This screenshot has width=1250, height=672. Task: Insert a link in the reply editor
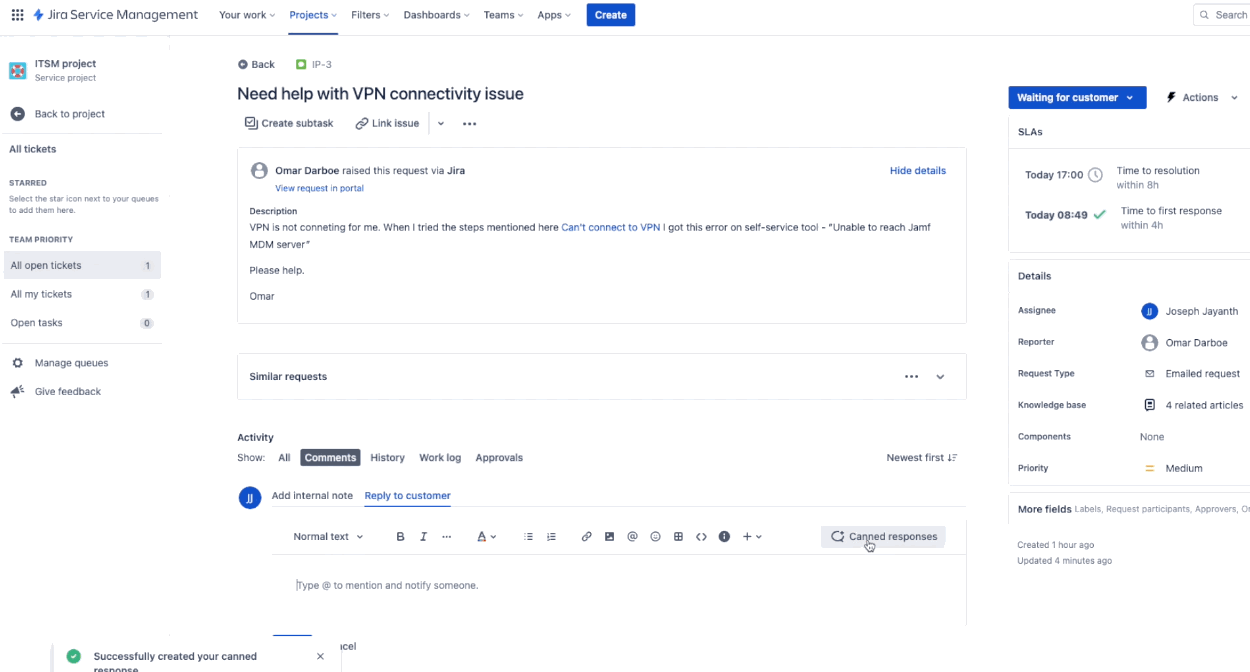coord(586,536)
